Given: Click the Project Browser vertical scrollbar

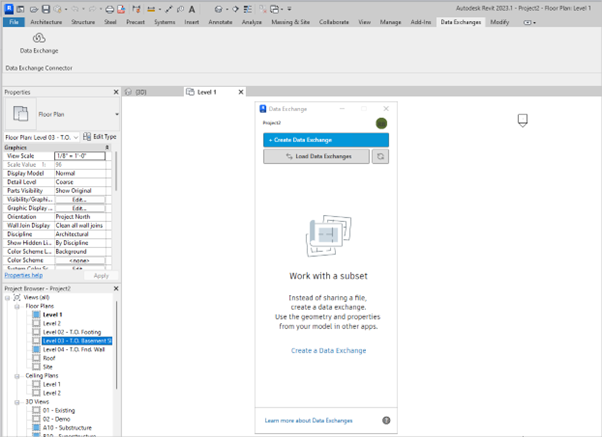Looking at the screenshot, I should click(x=116, y=344).
